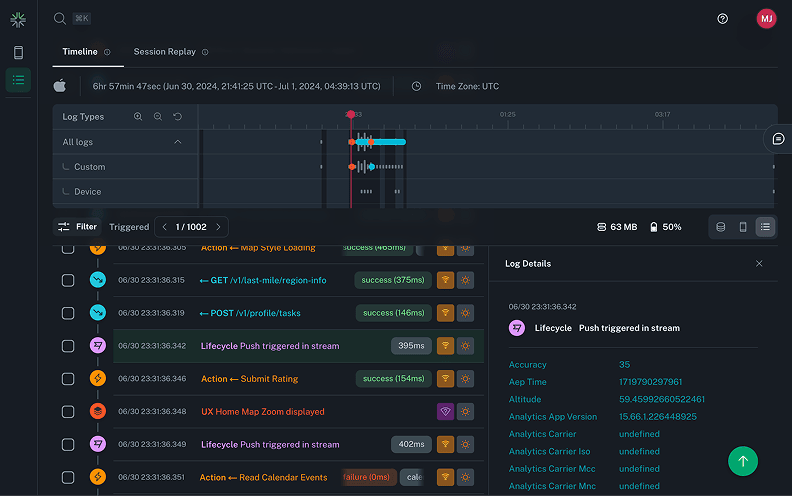Open the chat feedback bubble
Viewport: 792px width, 496px height.
pyautogui.click(x=778, y=139)
